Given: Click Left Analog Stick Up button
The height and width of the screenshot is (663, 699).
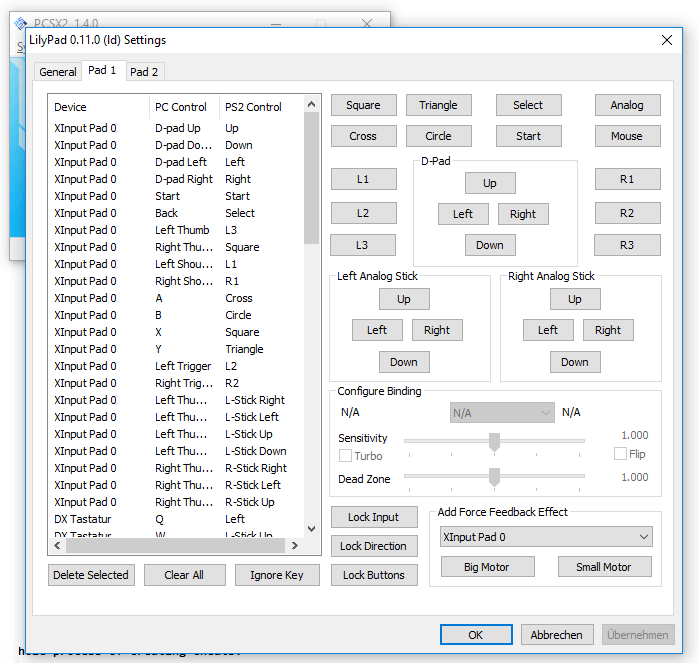Looking at the screenshot, I should pos(404,299).
